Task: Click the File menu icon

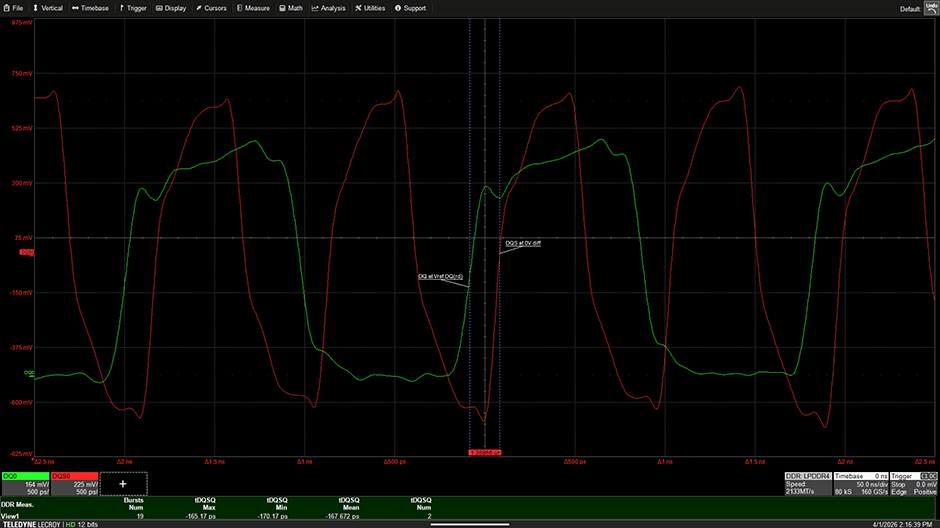Action: pos(6,8)
